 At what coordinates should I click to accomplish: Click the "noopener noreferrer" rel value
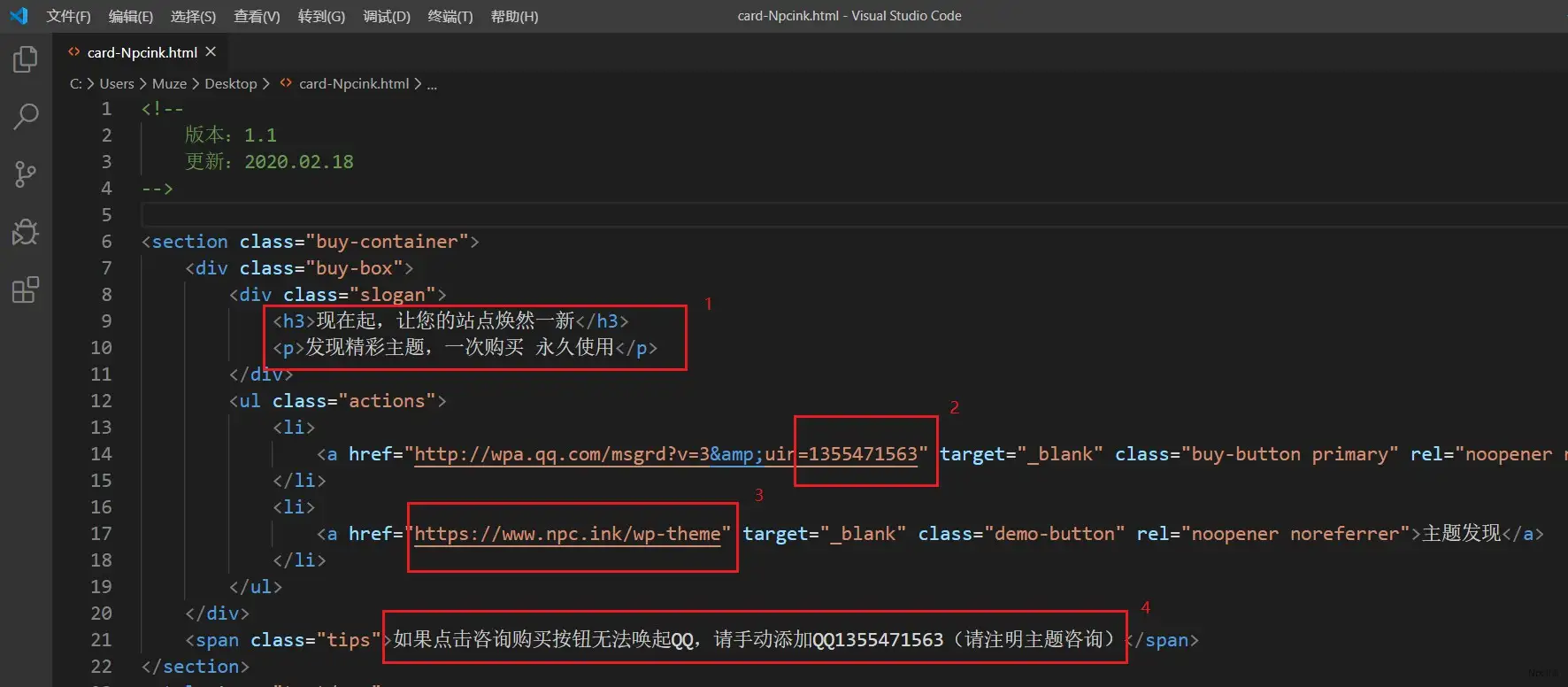pyautogui.click(x=1295, y=534)
